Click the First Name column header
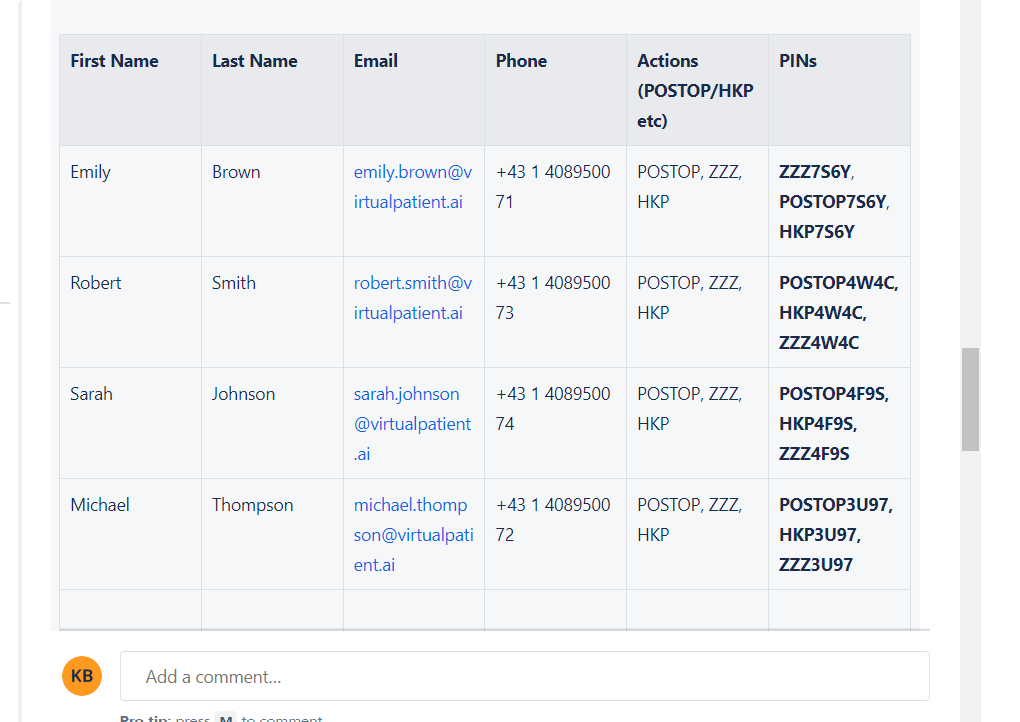The height and width of the screenshot is (722, 1020). (114, 61)
